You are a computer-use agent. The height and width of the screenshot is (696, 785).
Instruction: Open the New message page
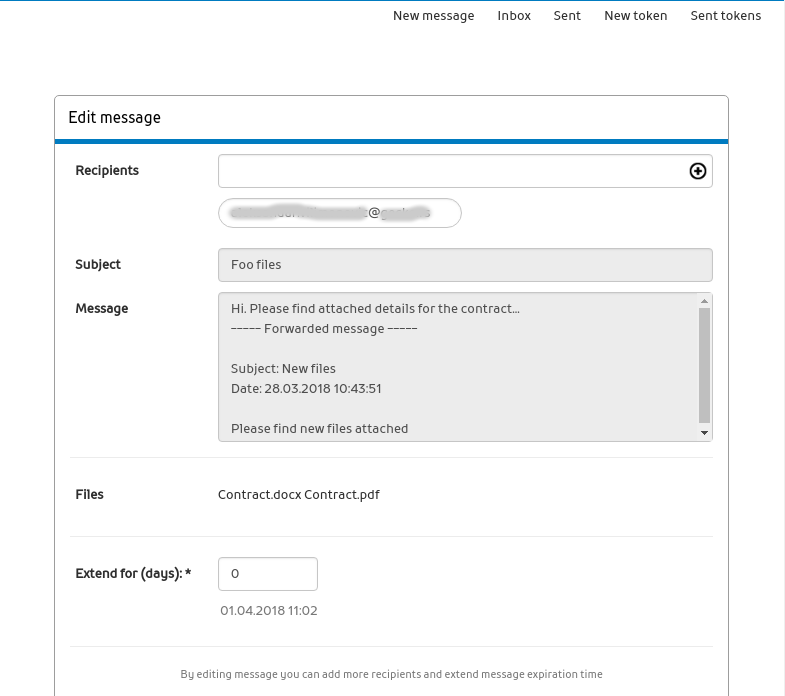pos(433,16)
